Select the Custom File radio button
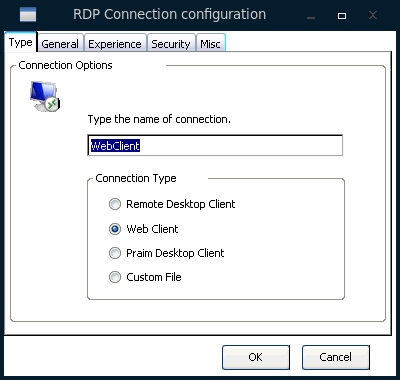Screen dimensions: 400x380 (x=115, y=277)
